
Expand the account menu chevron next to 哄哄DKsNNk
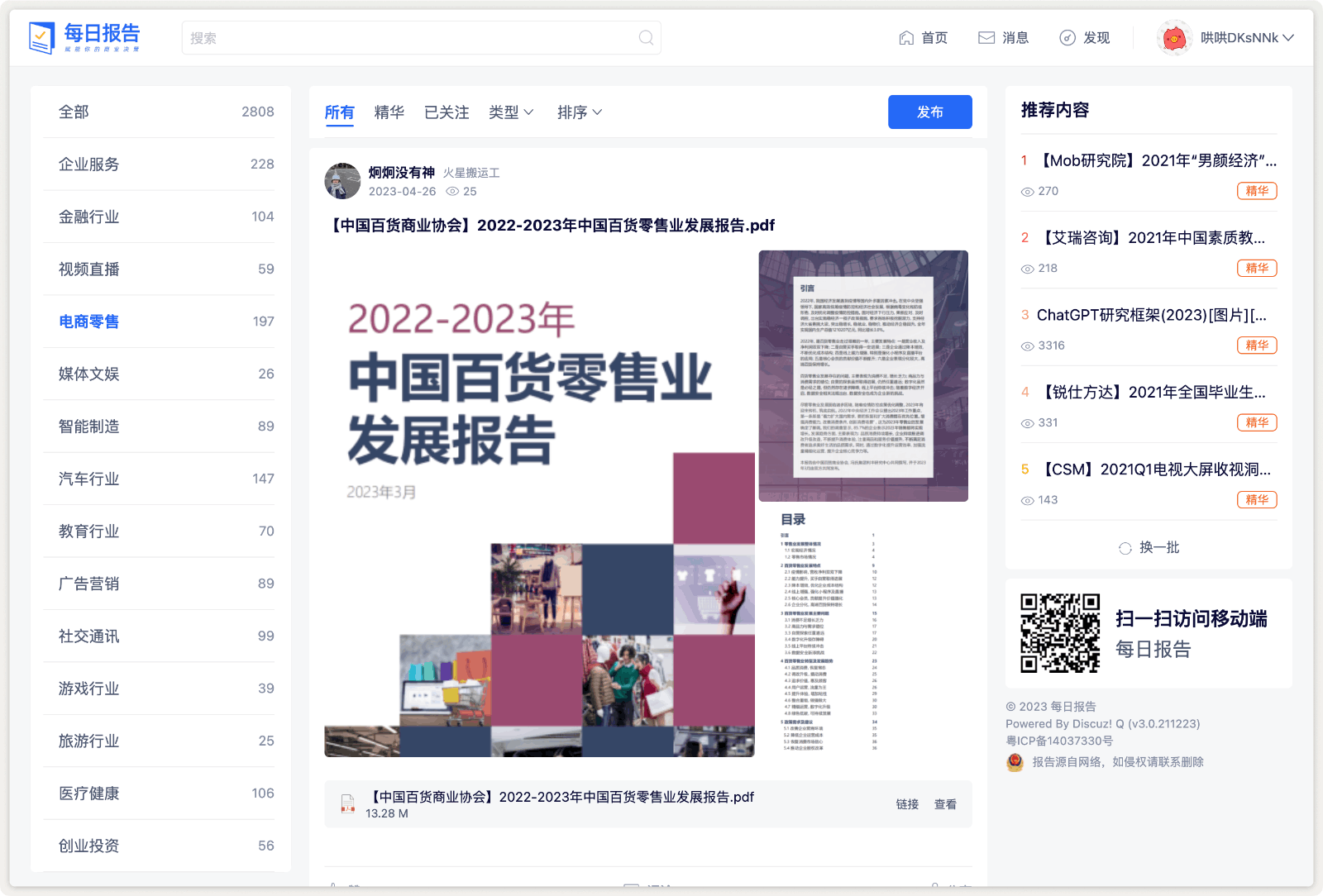[1288, 38]
